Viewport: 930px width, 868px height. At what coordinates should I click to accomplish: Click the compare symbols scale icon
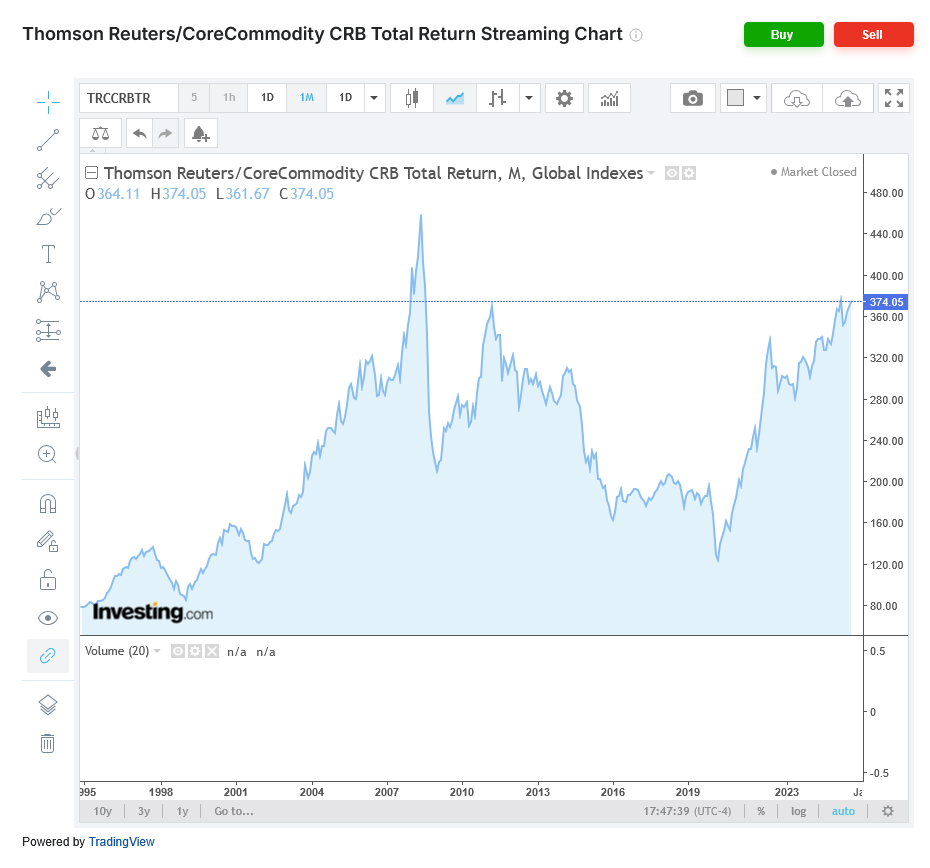(101, 133)
